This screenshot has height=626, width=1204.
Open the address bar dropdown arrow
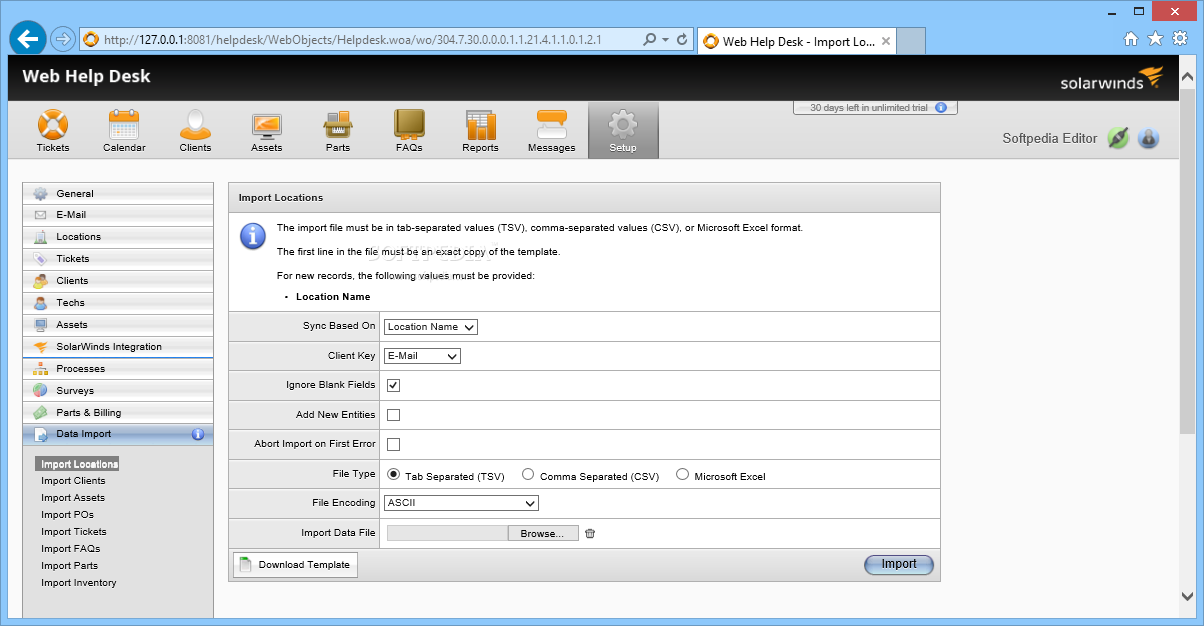point(666,40)
